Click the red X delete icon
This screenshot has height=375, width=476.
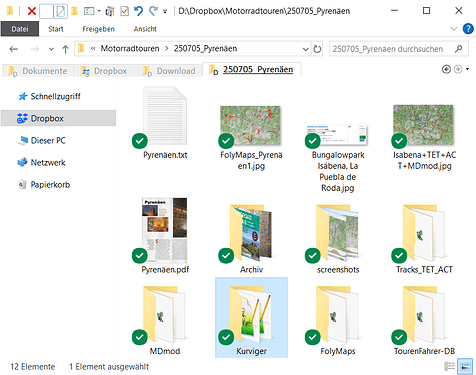[32, 11]
